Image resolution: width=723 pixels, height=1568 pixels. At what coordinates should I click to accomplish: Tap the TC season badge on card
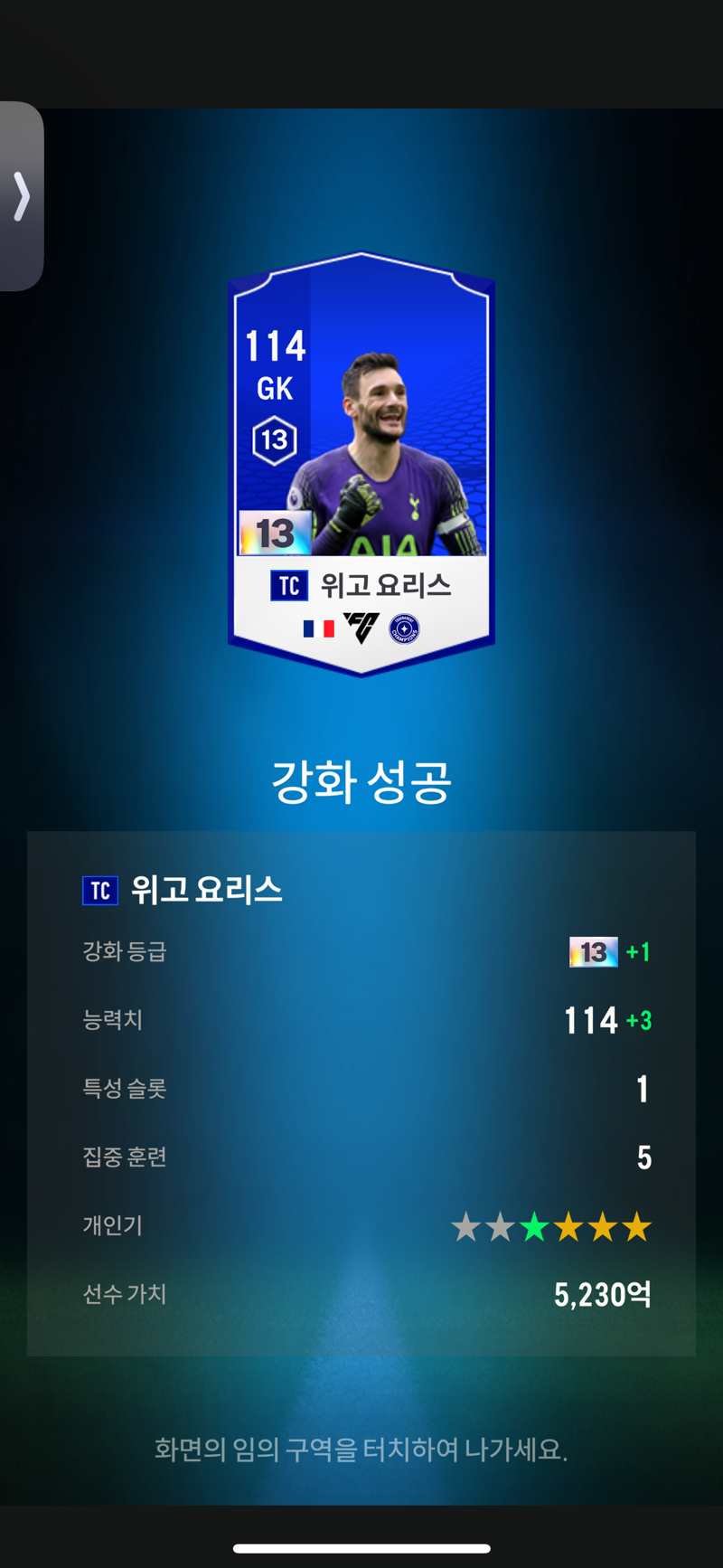(x=289, y=586)
